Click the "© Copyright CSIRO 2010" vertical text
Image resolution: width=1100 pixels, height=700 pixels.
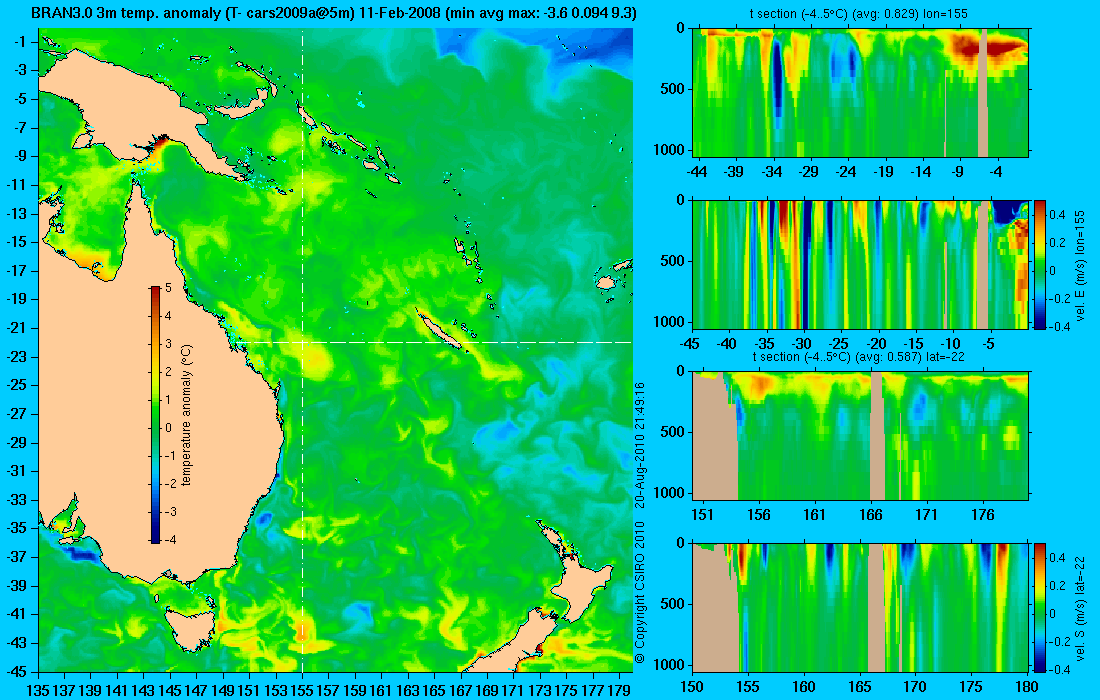(639, 592)
